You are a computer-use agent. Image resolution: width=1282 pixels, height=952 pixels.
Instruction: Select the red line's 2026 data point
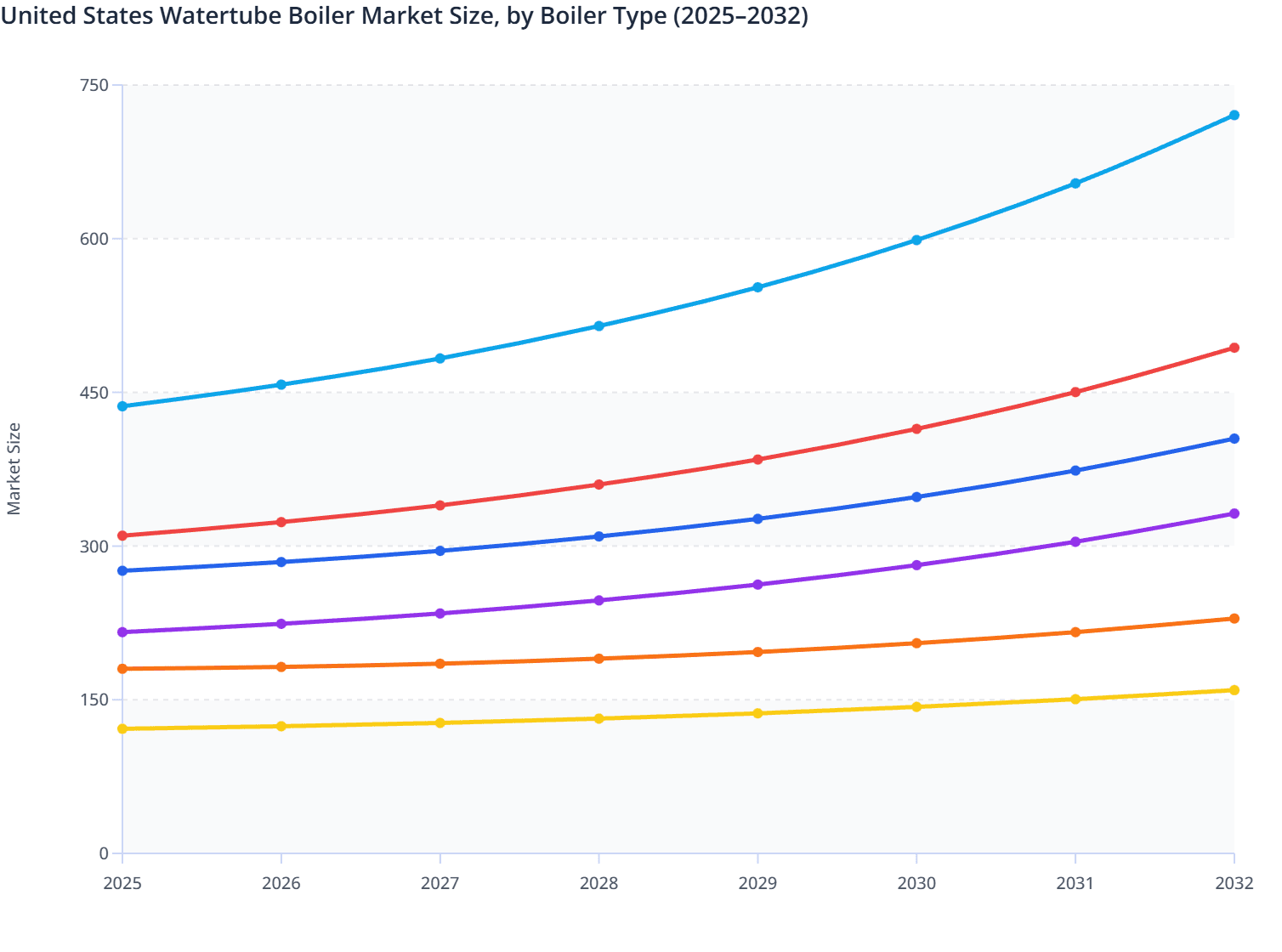(281, 522)
